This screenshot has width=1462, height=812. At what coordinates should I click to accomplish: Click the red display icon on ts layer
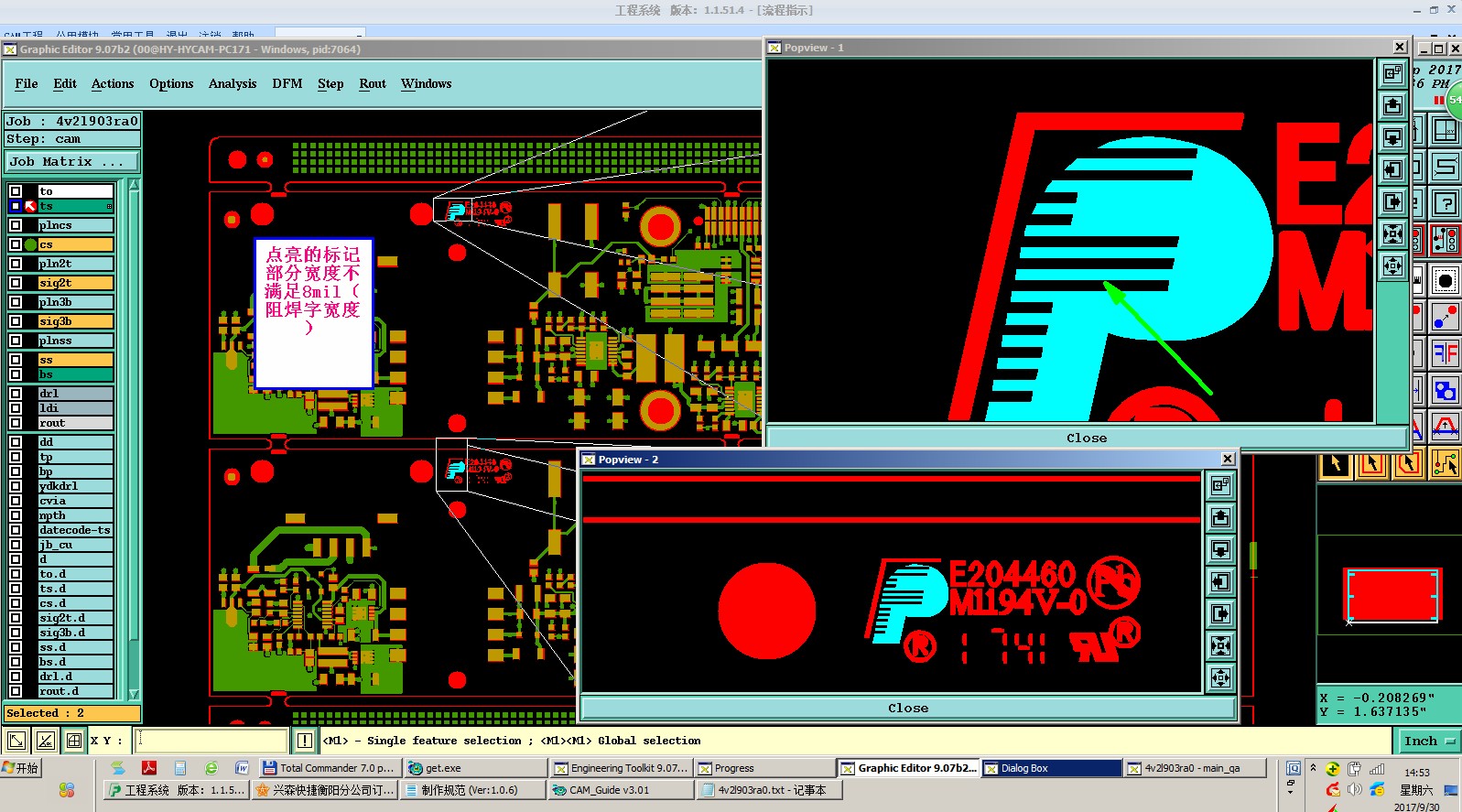click(x=30, y=206)
